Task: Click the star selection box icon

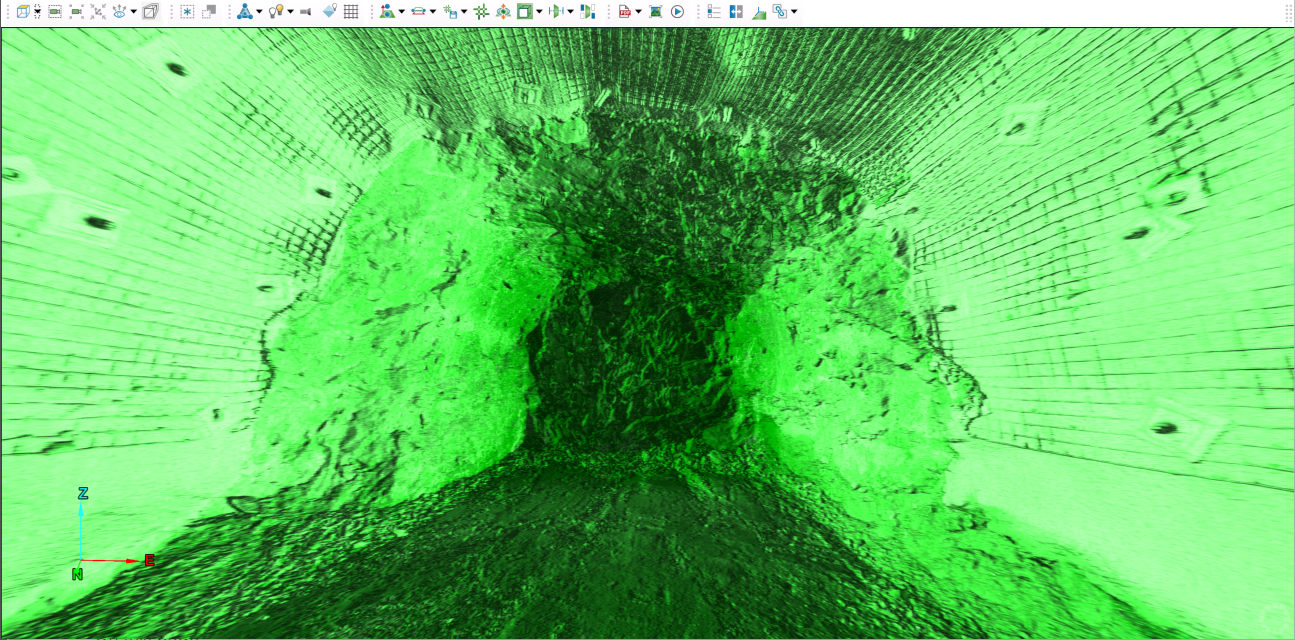Action: [x=187, y=12]
